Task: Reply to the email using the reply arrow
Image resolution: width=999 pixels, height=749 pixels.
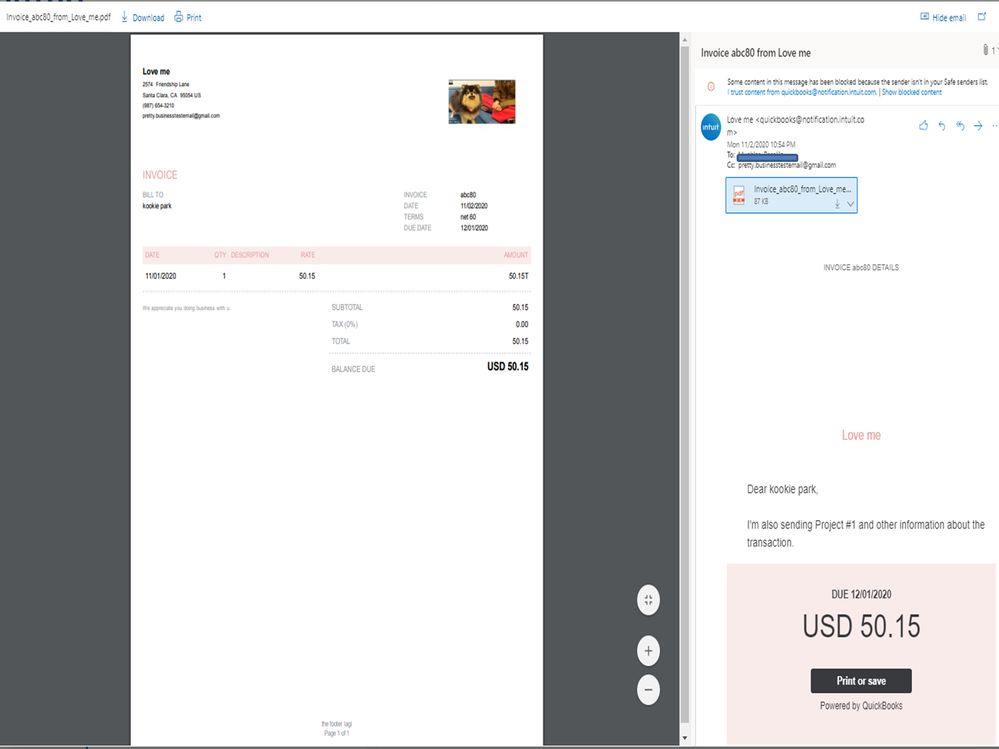Action: point(941,125)
